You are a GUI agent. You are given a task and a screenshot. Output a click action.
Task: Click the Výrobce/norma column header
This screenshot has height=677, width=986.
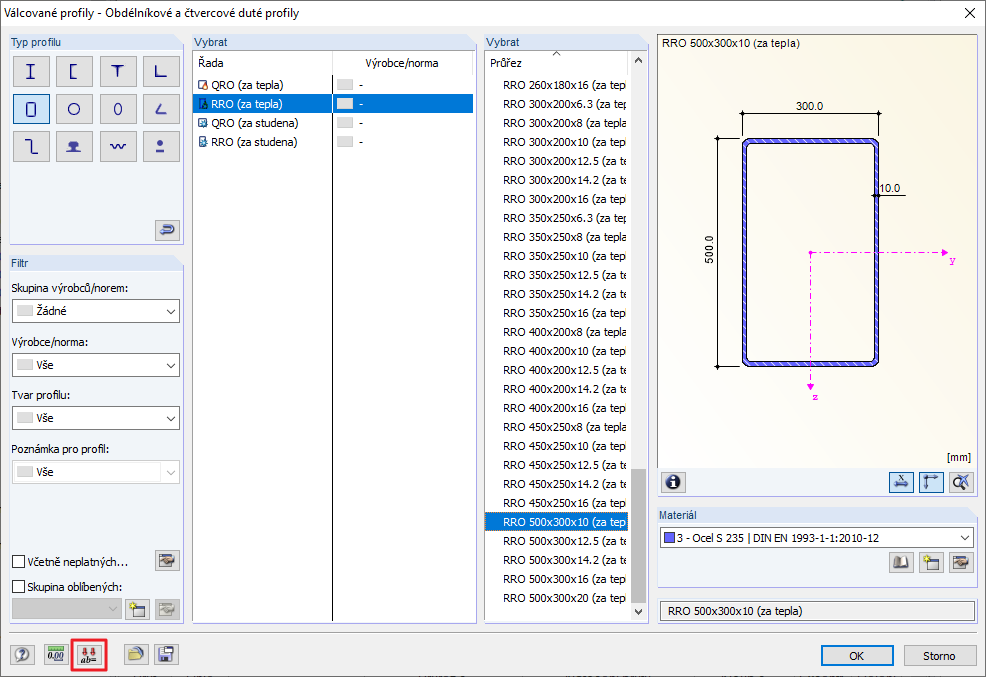click(402, 63)
